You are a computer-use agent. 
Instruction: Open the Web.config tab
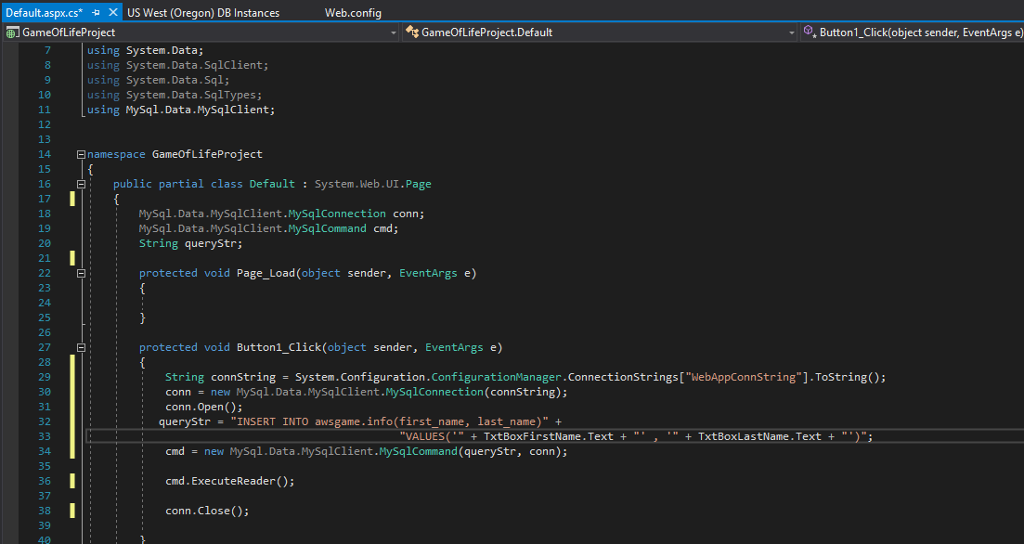pos(353,13)
